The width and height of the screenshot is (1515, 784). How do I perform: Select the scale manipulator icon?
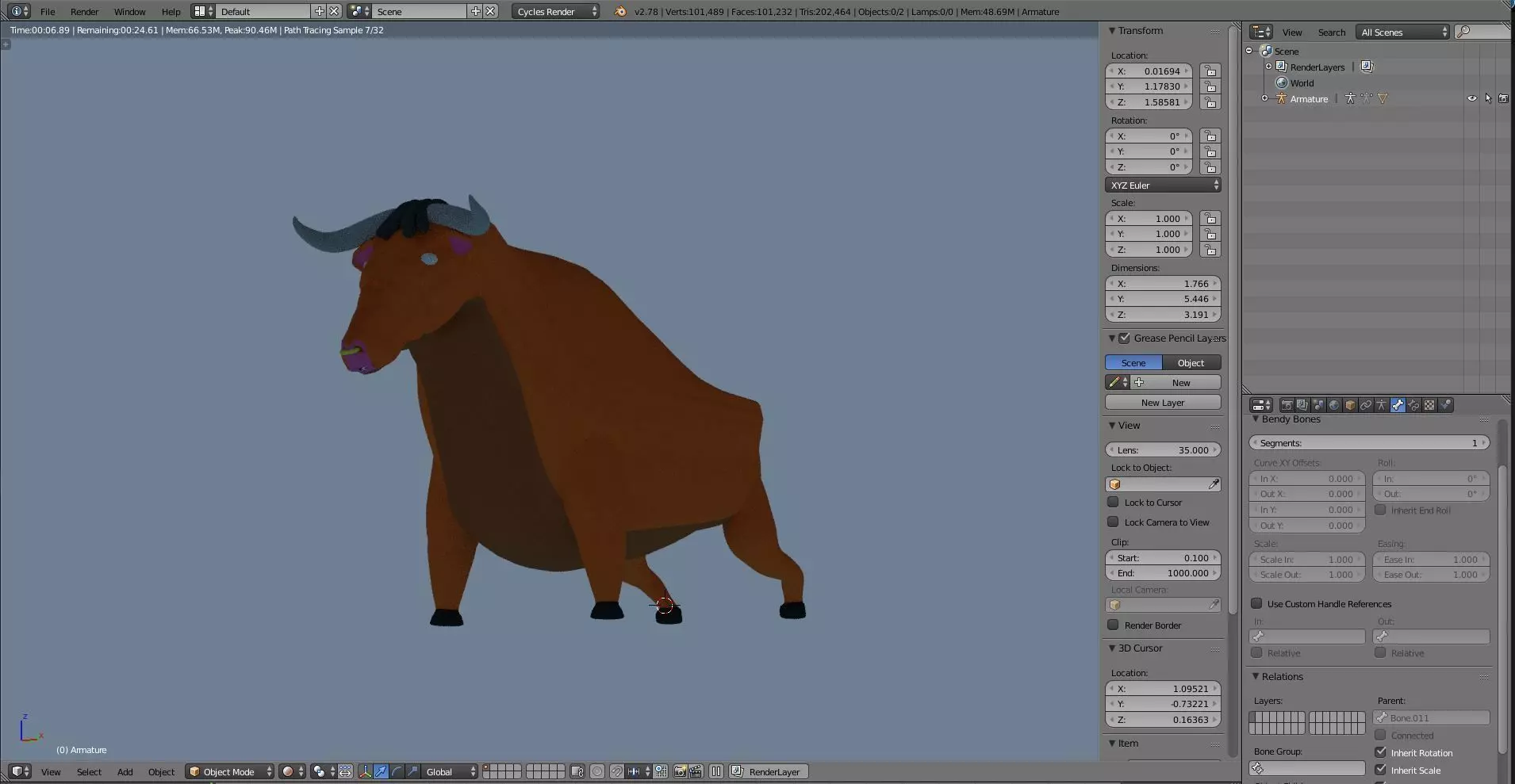[x=412, y=771]
